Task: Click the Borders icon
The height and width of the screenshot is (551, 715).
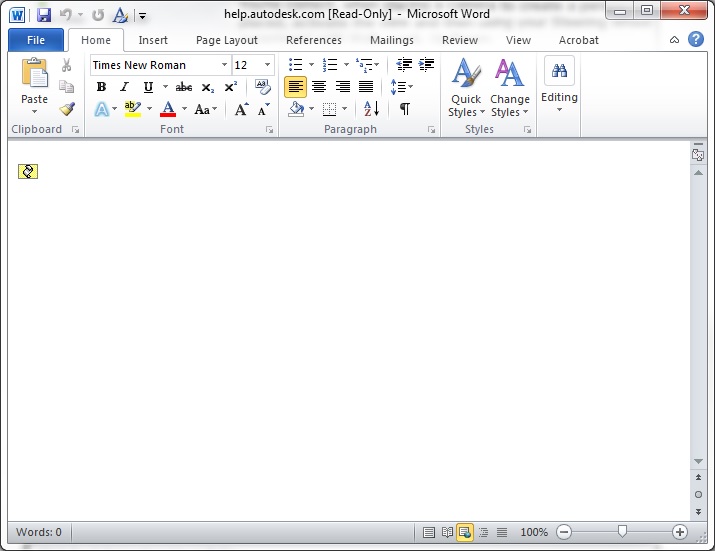Action: (x=329, y=109)
